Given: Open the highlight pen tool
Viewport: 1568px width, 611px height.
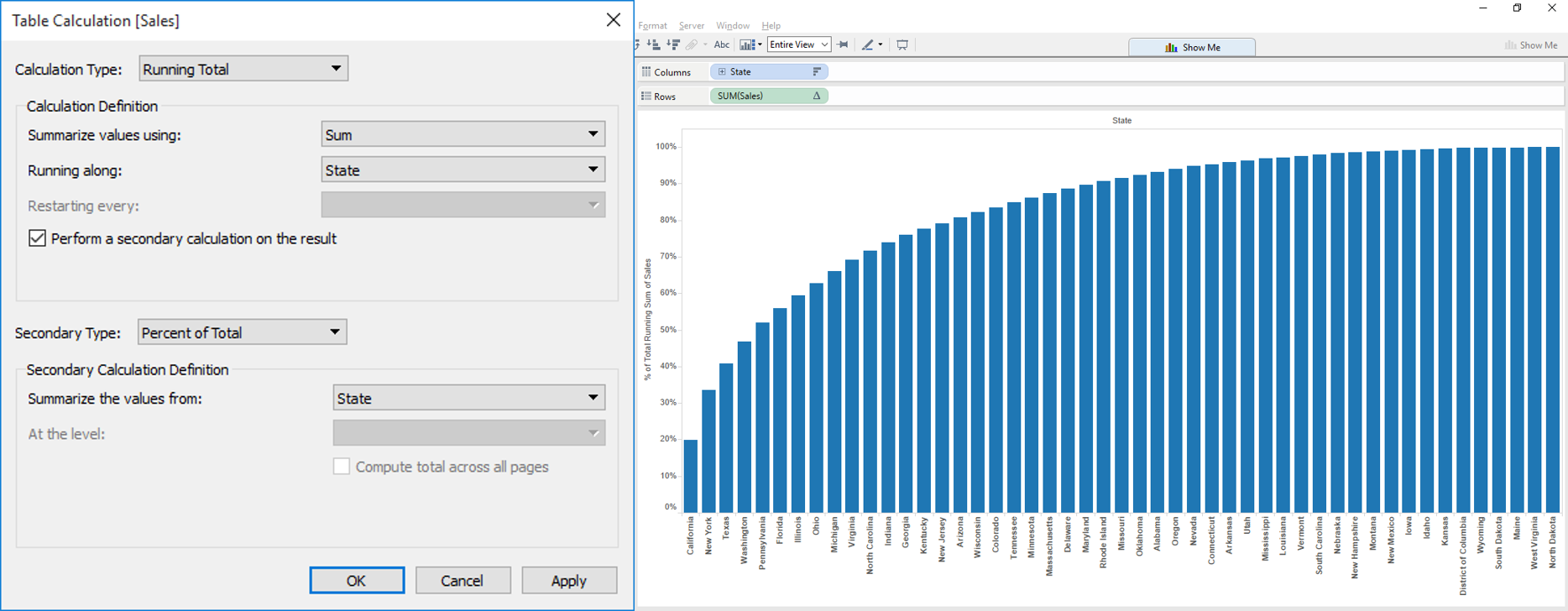Looking at the screenshot, I should [x=869, y=45].
